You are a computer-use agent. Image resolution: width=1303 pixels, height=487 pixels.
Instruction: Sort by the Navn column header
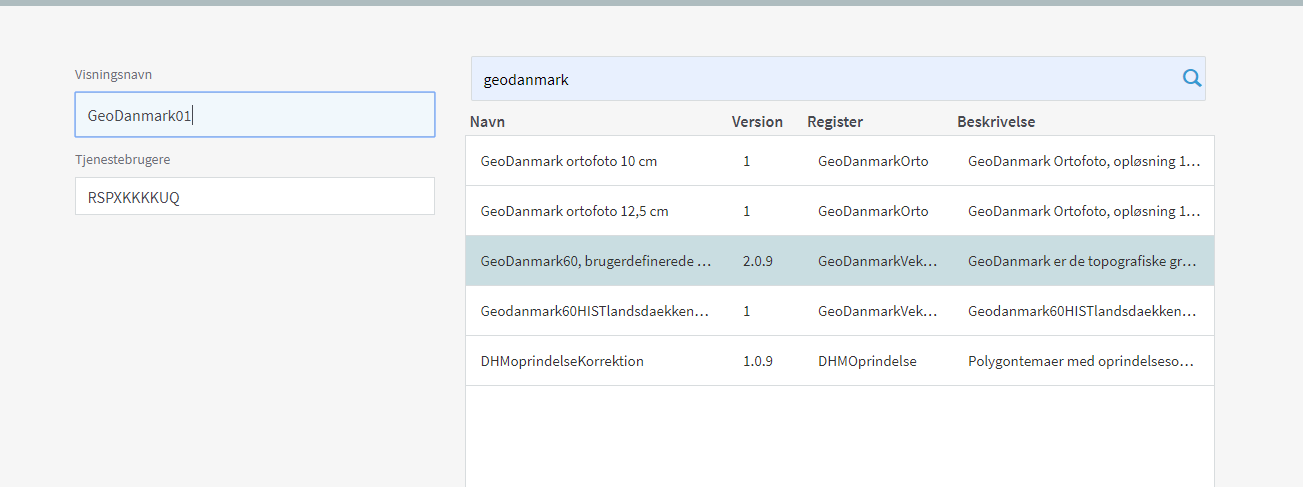point(489,122)
